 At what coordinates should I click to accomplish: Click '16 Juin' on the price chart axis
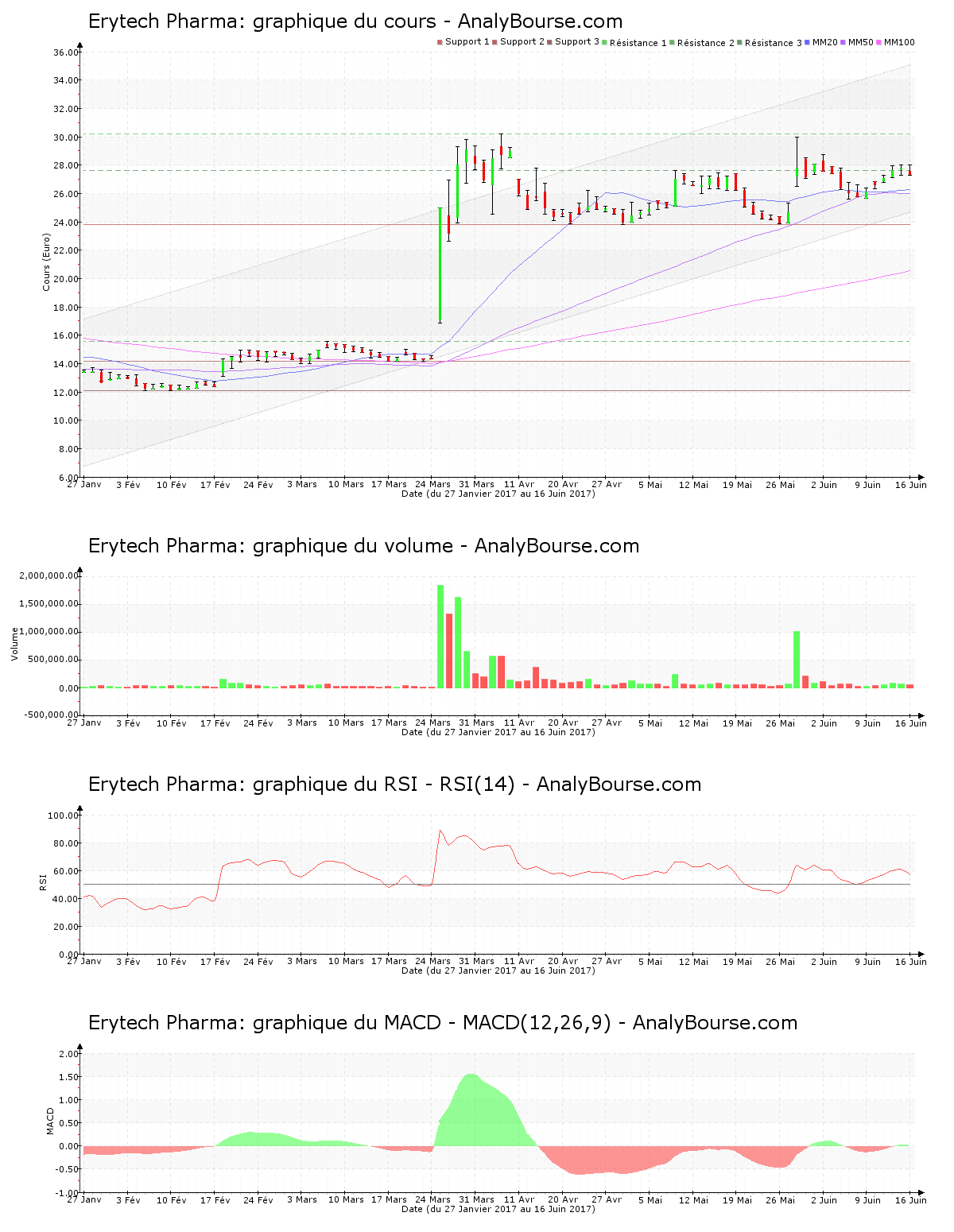point(911,484)
